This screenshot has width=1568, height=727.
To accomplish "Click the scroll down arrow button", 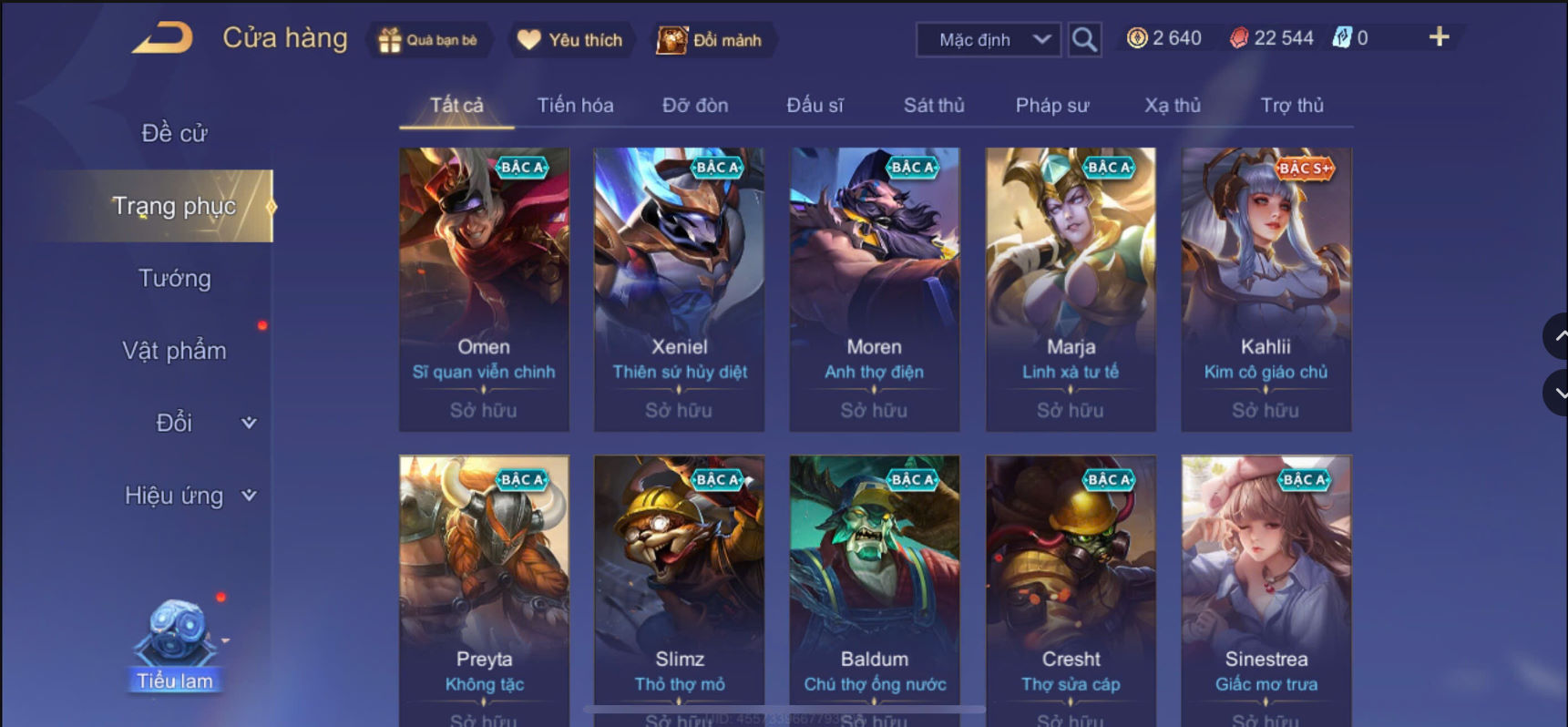I will (x=1558, y=393).
